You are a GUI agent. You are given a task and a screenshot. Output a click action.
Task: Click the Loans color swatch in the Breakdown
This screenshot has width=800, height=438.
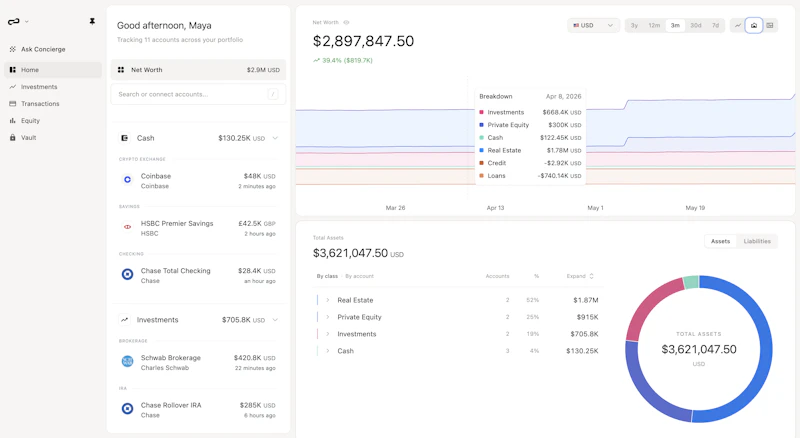coord(481,176)
